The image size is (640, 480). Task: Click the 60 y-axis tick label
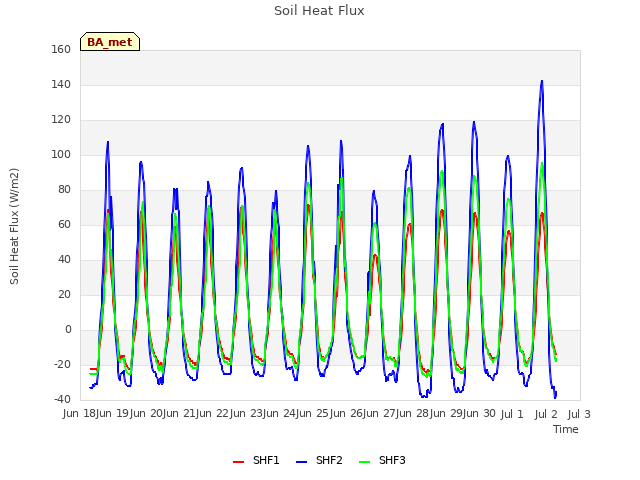coord(64,224)
